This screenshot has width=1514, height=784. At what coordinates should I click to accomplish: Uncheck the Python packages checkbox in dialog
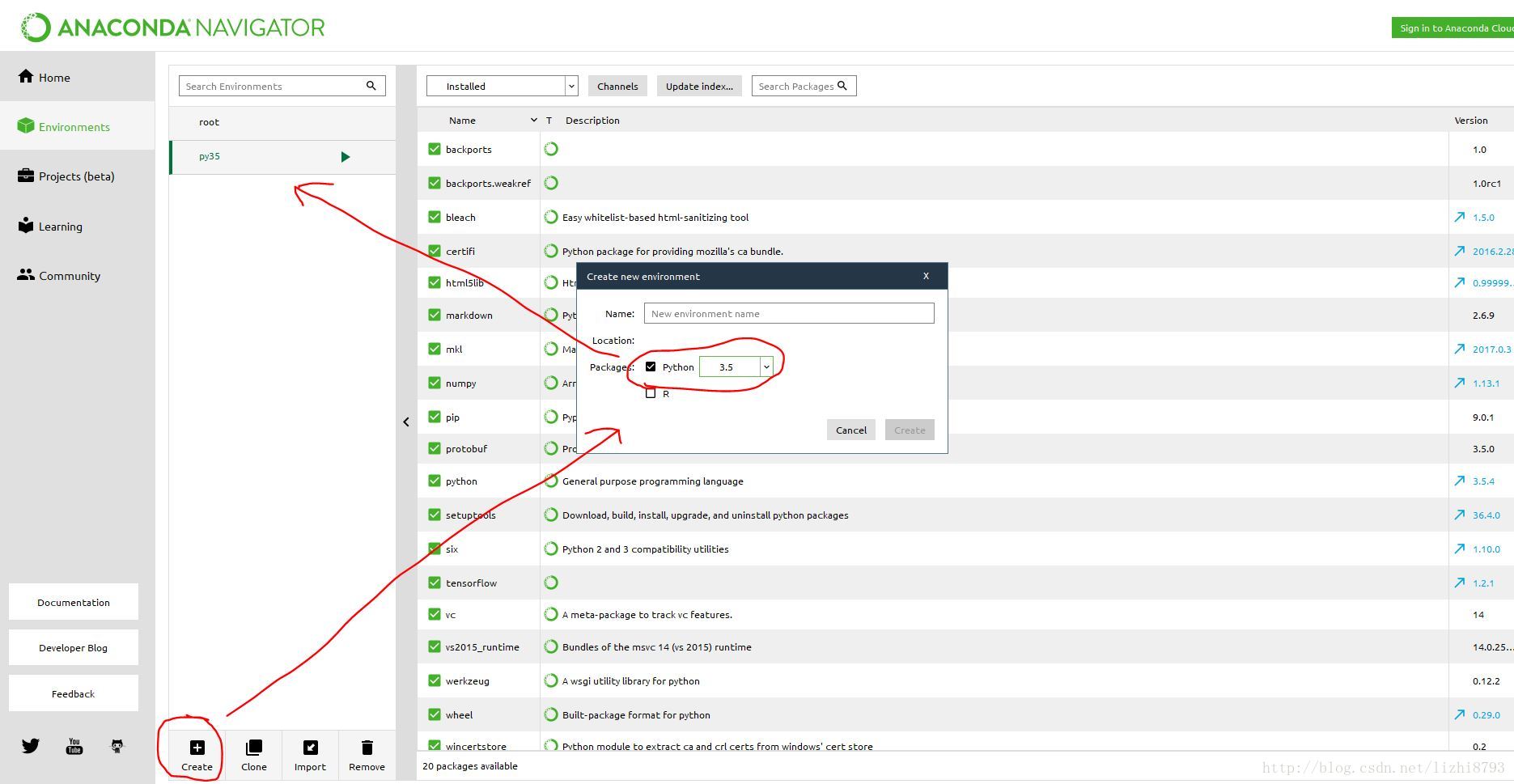click(651, 367)
